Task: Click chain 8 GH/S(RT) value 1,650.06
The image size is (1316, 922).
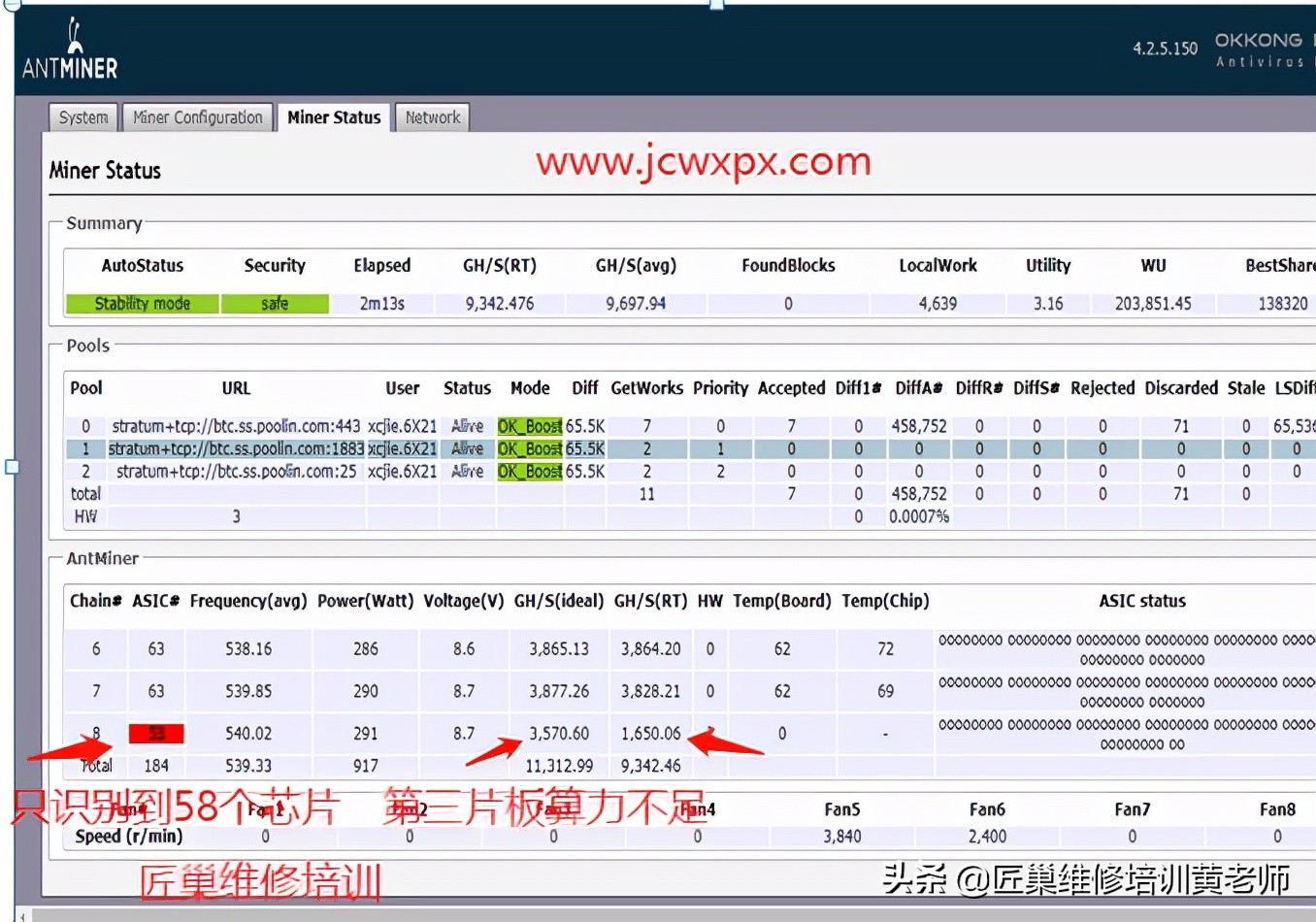Action: point(650,734)
